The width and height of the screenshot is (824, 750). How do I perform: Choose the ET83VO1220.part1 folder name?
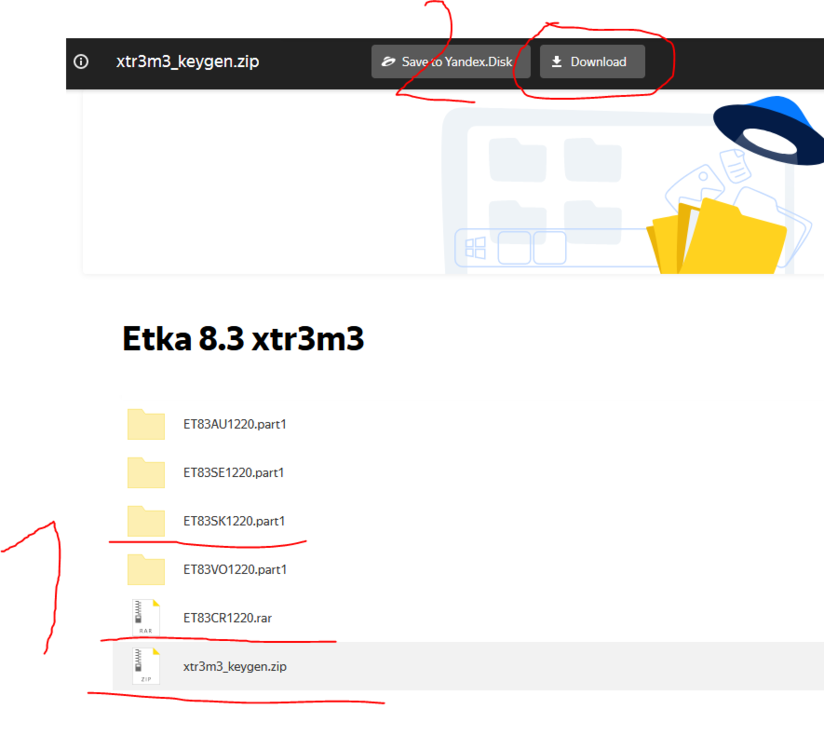(235, 570)
